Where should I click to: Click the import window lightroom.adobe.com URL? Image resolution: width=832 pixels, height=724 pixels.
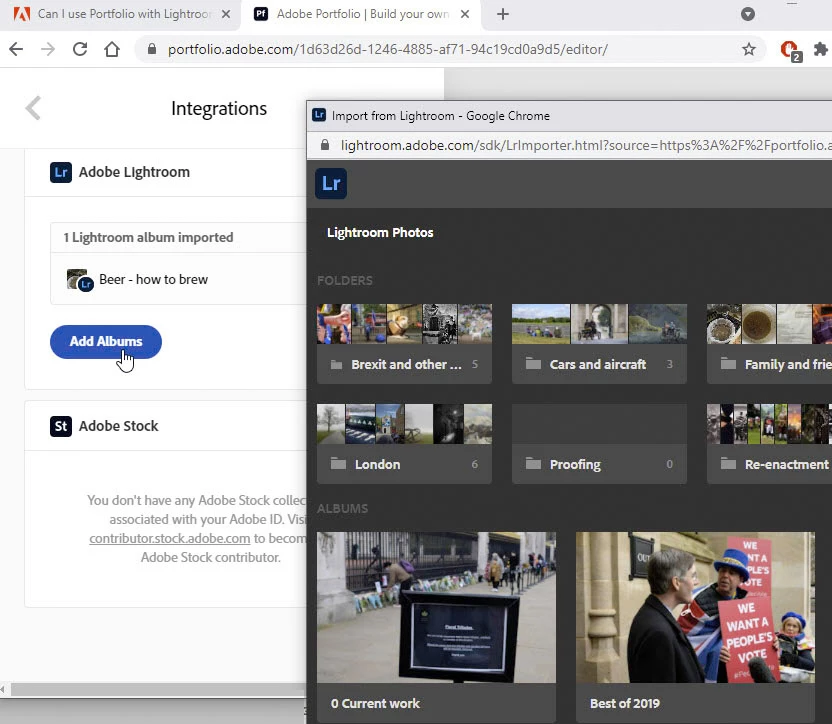pyautogui.click(x=586, y=145)
